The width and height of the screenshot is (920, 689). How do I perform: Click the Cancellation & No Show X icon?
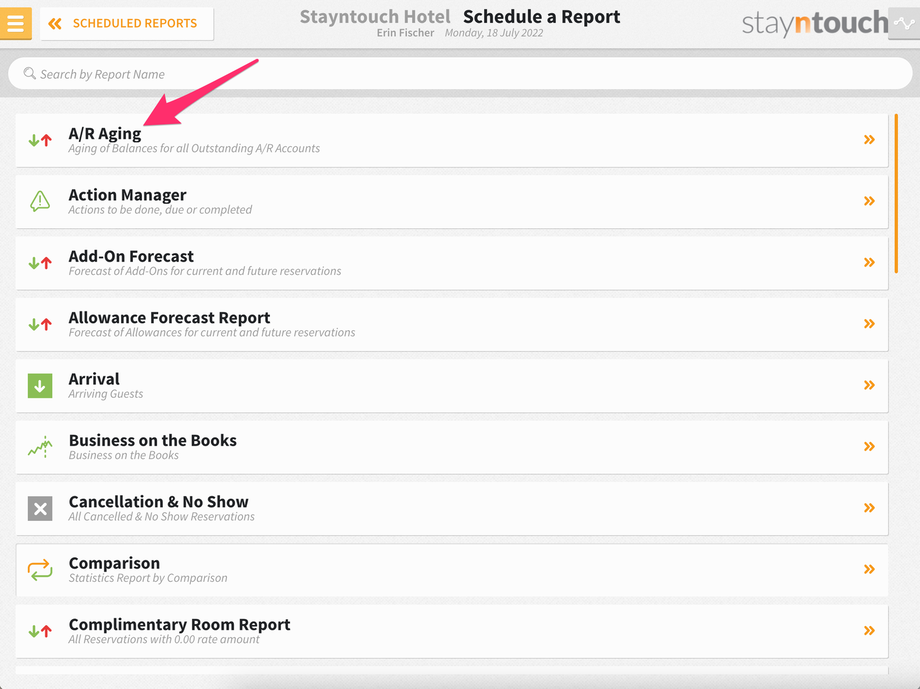tap(40, 508)
